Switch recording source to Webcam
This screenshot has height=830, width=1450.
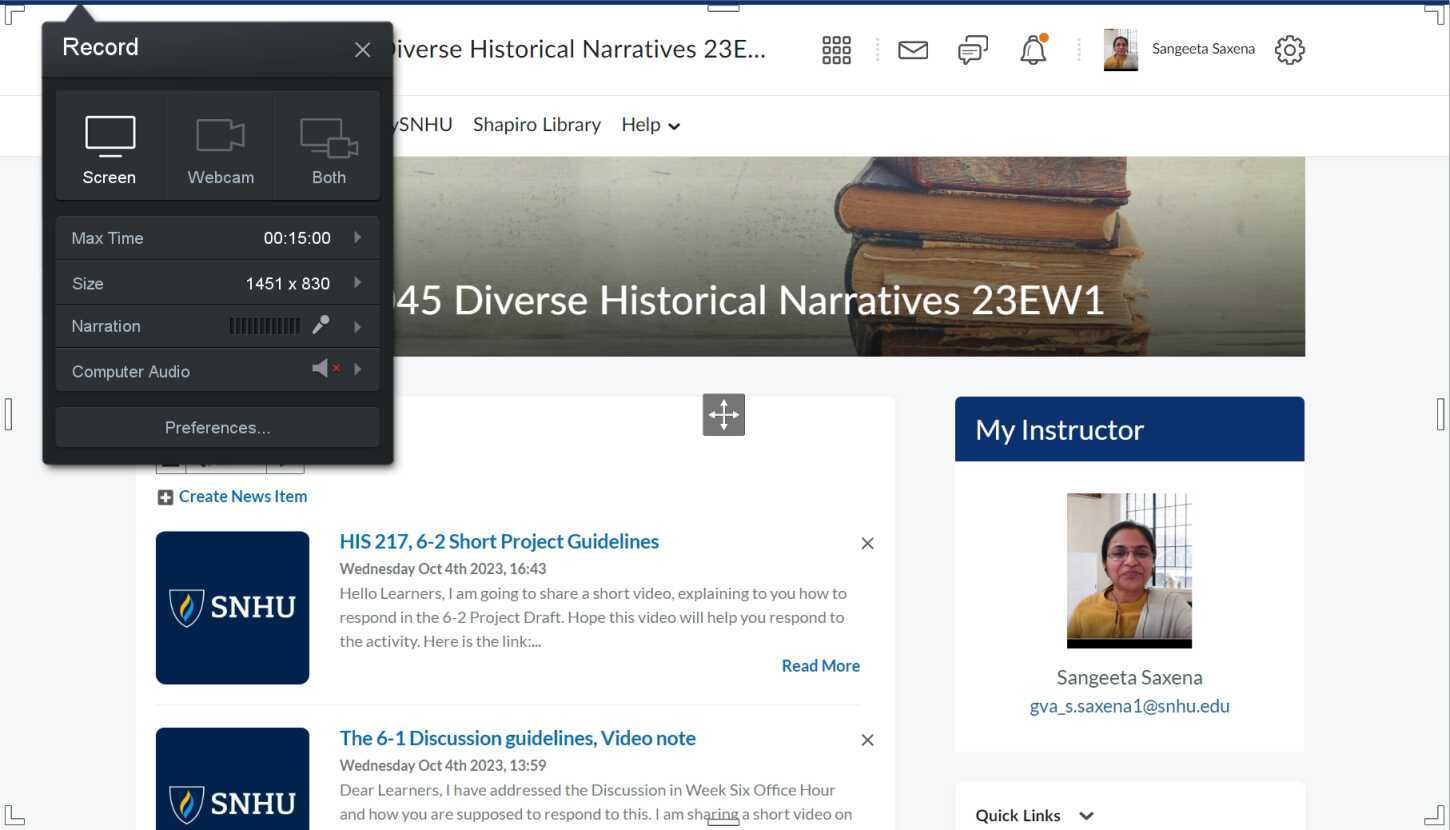click(220, 145)
